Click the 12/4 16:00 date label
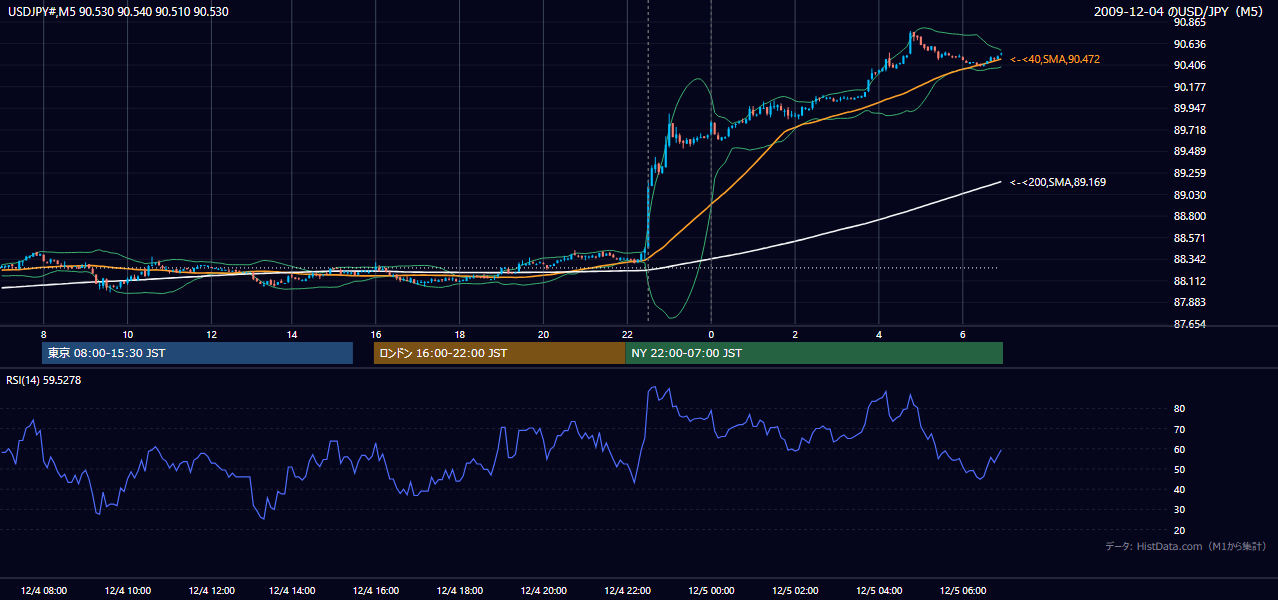Viewport: 1278px width, 600px height. pos(376,591)
